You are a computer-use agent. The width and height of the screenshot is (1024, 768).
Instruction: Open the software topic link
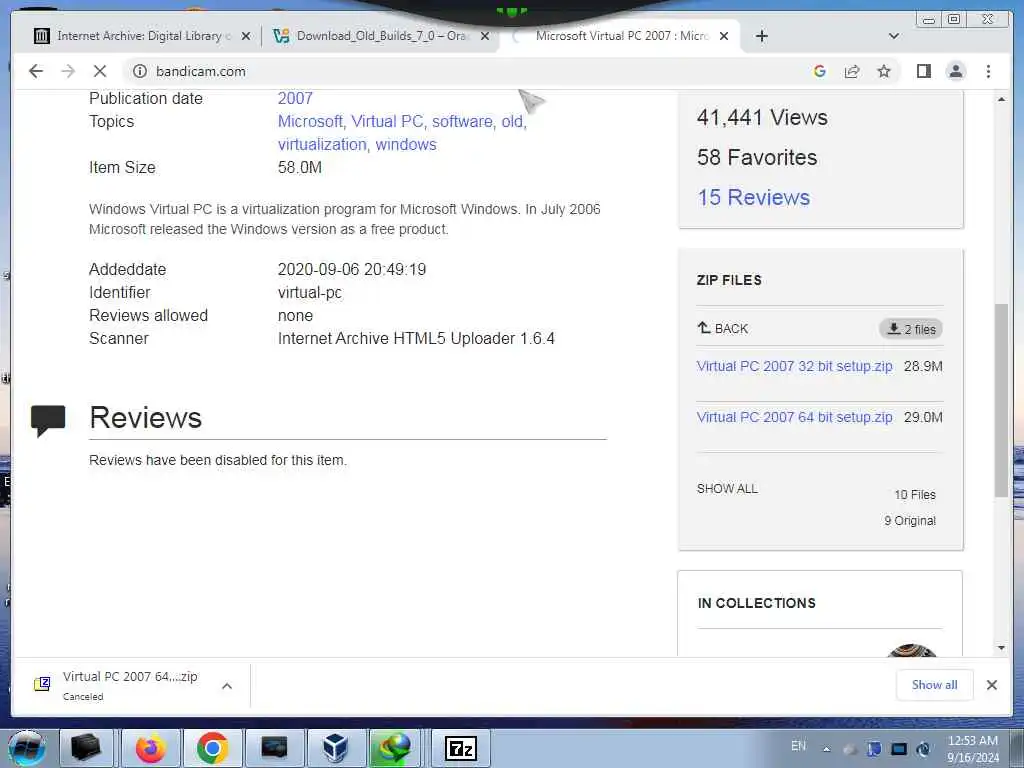[x=462, y=121]
